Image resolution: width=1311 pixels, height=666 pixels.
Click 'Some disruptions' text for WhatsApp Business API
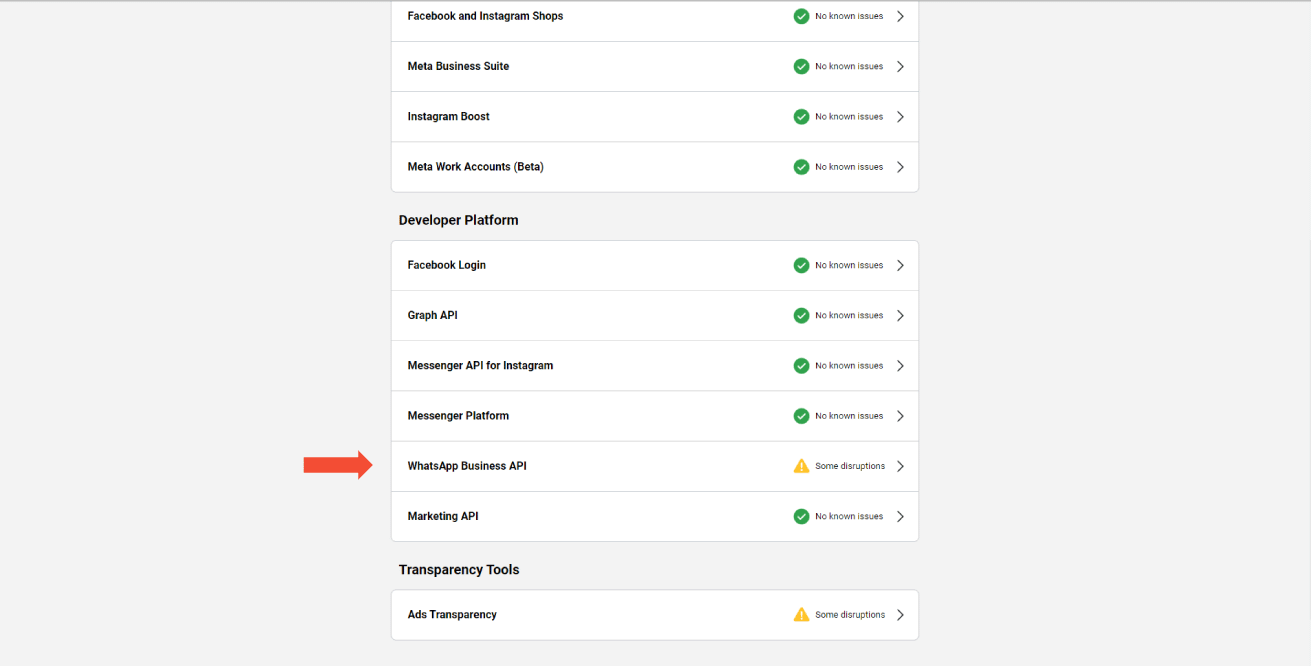[850, 466]
